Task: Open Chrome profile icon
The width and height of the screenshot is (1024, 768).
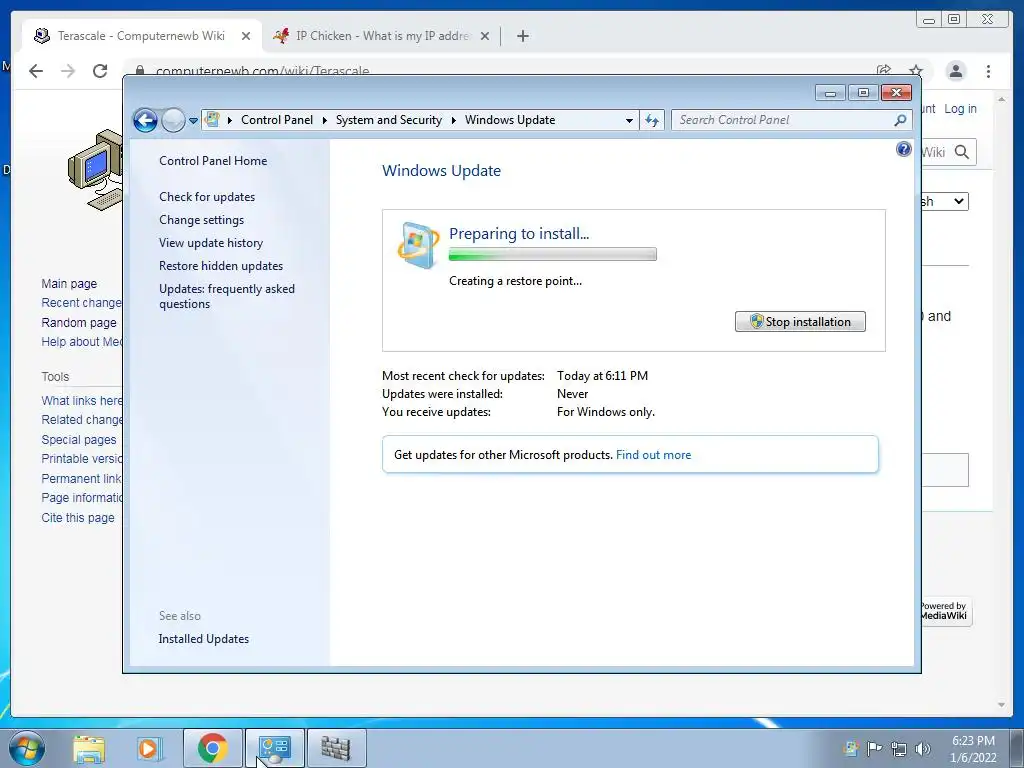Action: (x=956, y=71)
